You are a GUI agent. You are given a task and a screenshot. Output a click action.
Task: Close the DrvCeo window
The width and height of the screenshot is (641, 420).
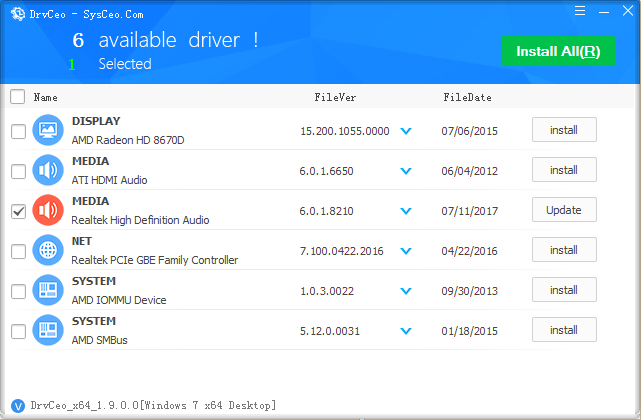click(628, 11)
